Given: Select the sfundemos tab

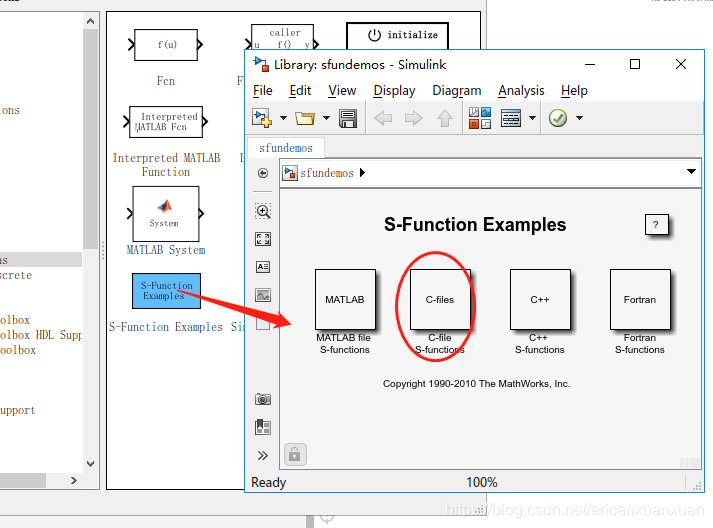Looking at the screenshot, I should point(286,148).
